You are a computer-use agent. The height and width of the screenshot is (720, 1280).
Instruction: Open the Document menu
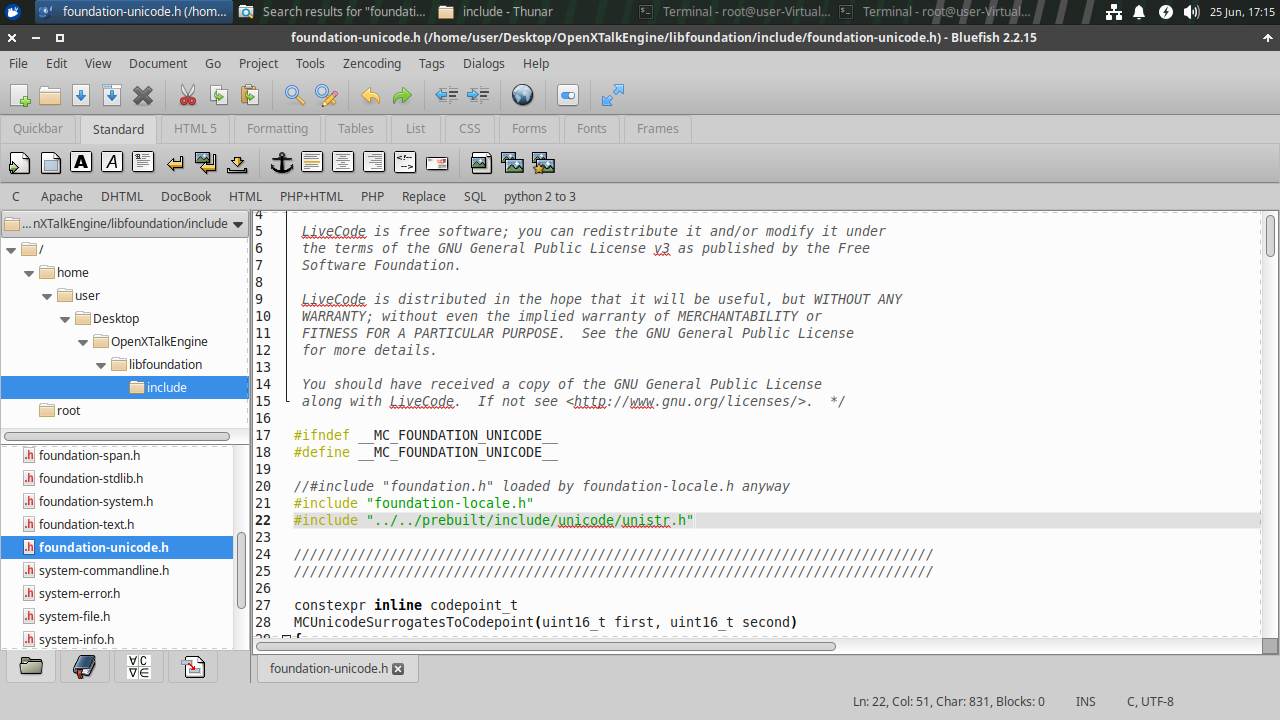click(158, 63)
